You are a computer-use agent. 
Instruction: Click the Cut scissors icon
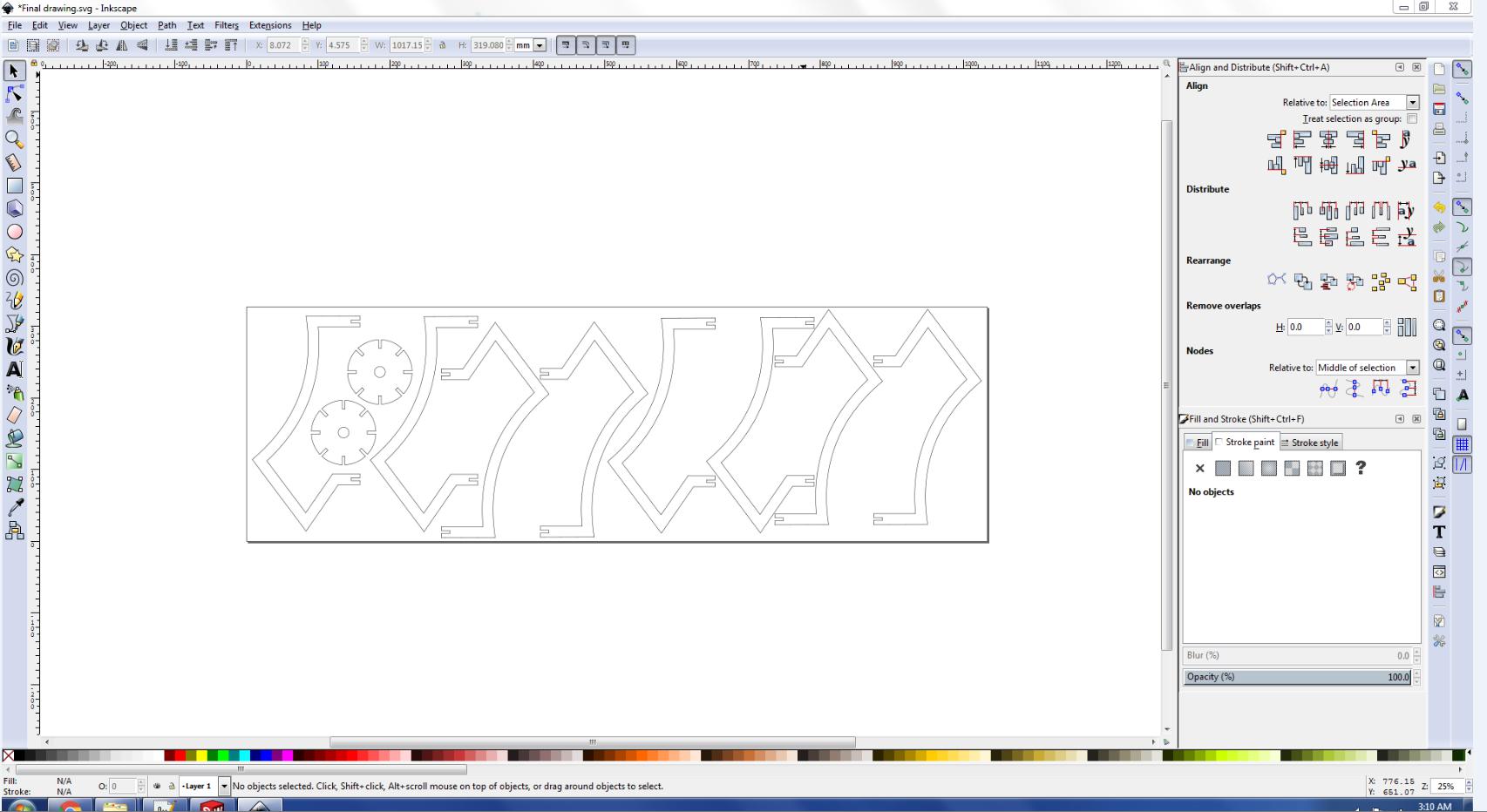tap(1439, 276)
